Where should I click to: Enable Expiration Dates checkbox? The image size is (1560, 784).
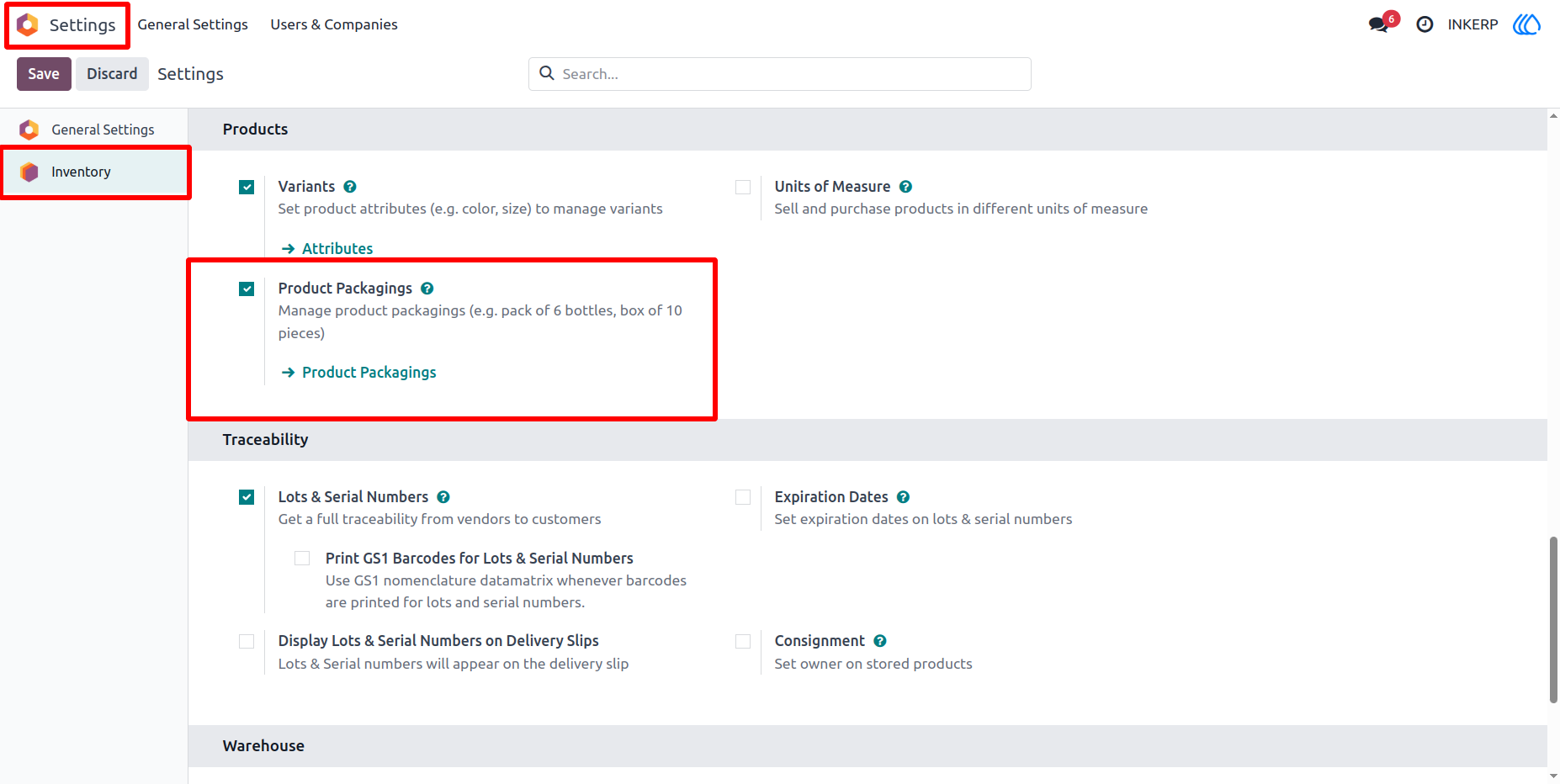pyautogui.click(x=743, y=497)
